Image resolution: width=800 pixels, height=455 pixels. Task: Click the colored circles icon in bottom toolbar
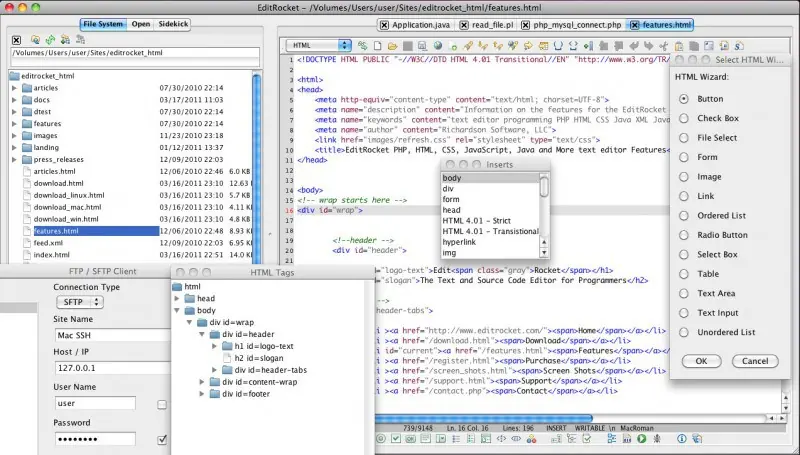pos(531,439)
